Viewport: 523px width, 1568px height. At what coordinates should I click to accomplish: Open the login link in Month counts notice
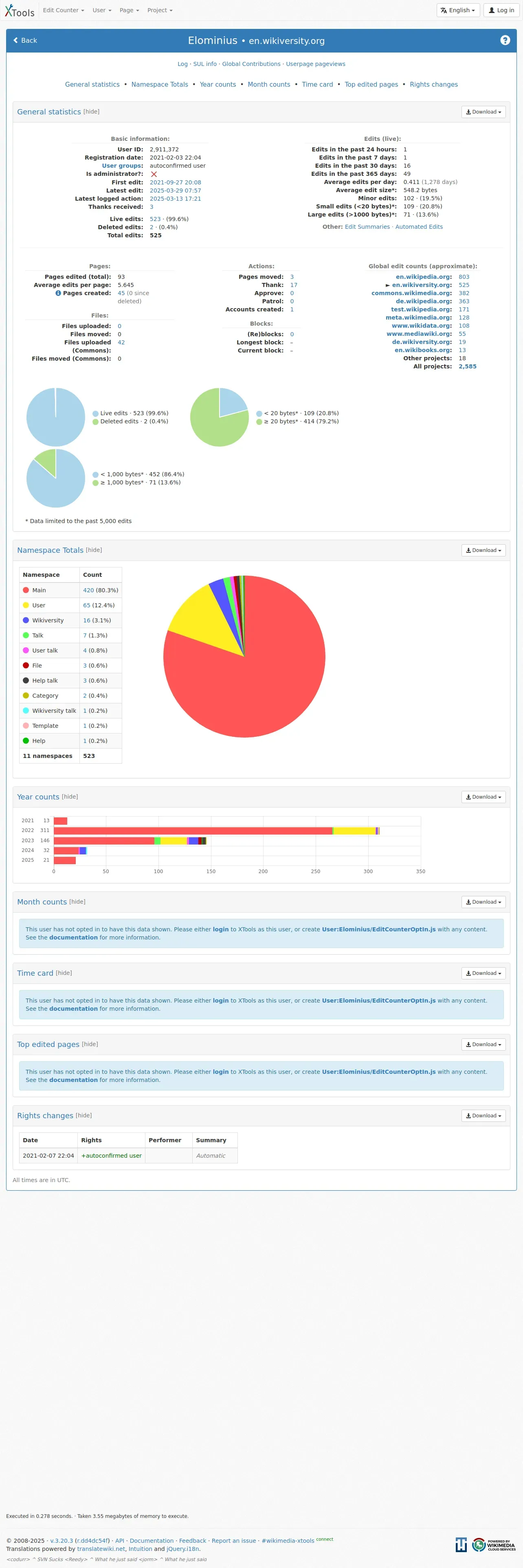click(220, 929)
